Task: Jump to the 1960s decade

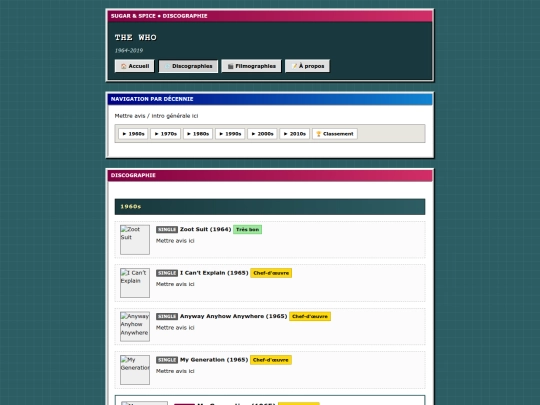Action: [133, 134]
